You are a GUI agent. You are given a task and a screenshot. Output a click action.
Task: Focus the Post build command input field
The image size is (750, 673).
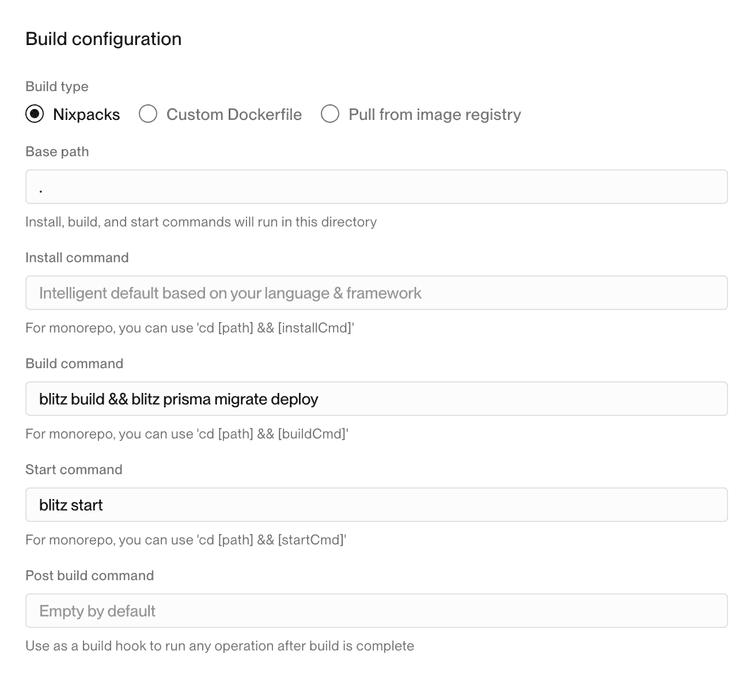coord(376,611)
